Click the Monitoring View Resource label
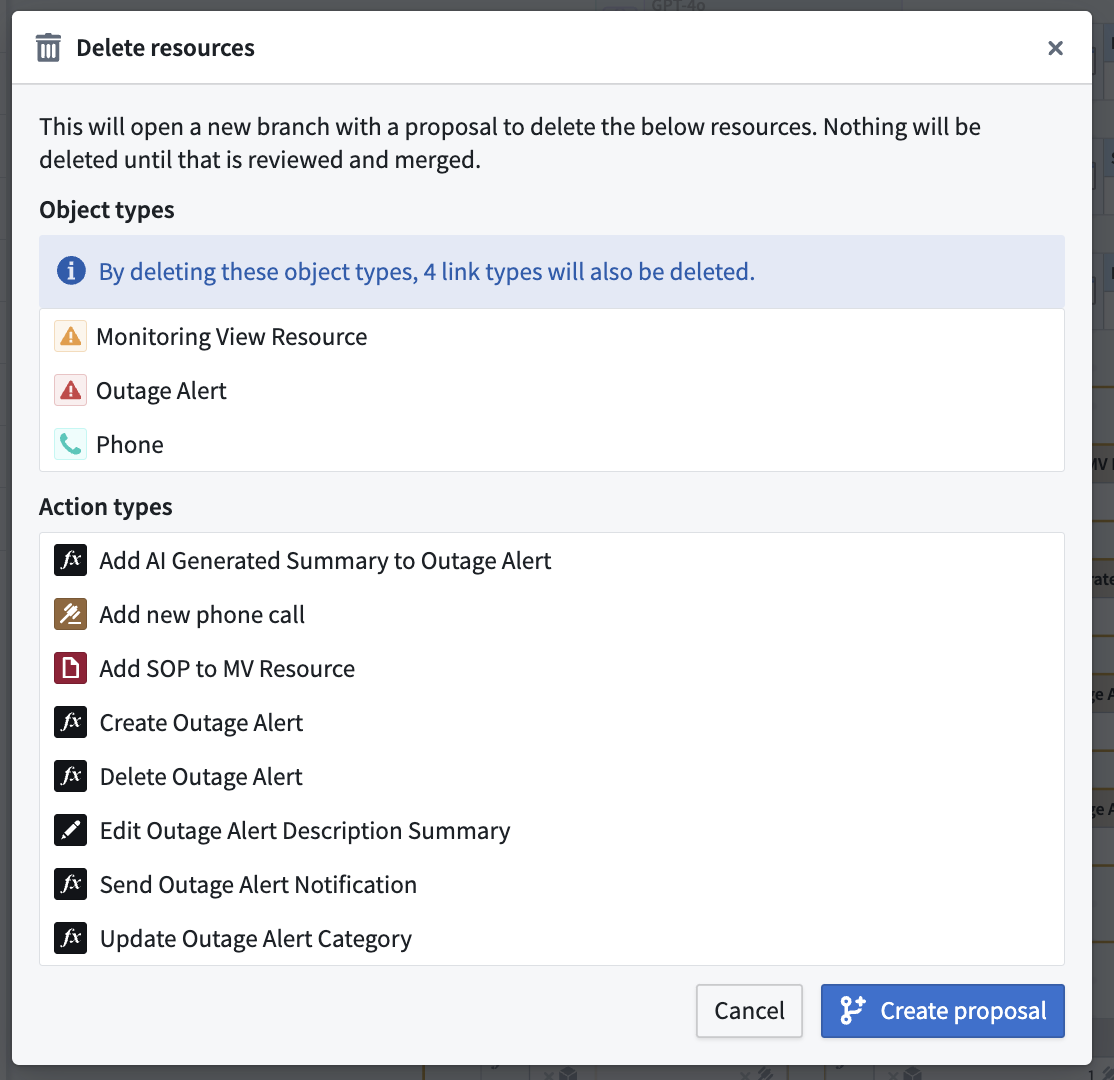This screenshot has height=1080, width=1114. point(231,336)
